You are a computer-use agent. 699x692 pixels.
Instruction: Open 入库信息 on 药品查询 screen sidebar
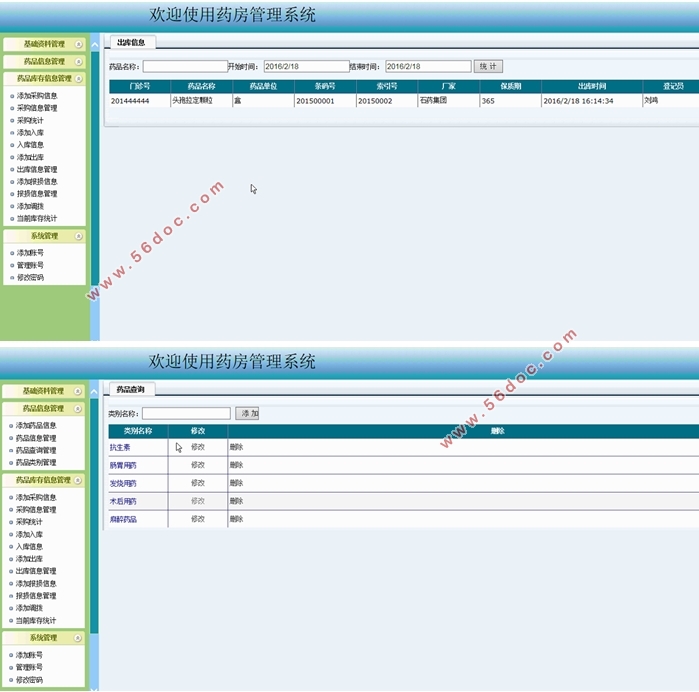29,546
